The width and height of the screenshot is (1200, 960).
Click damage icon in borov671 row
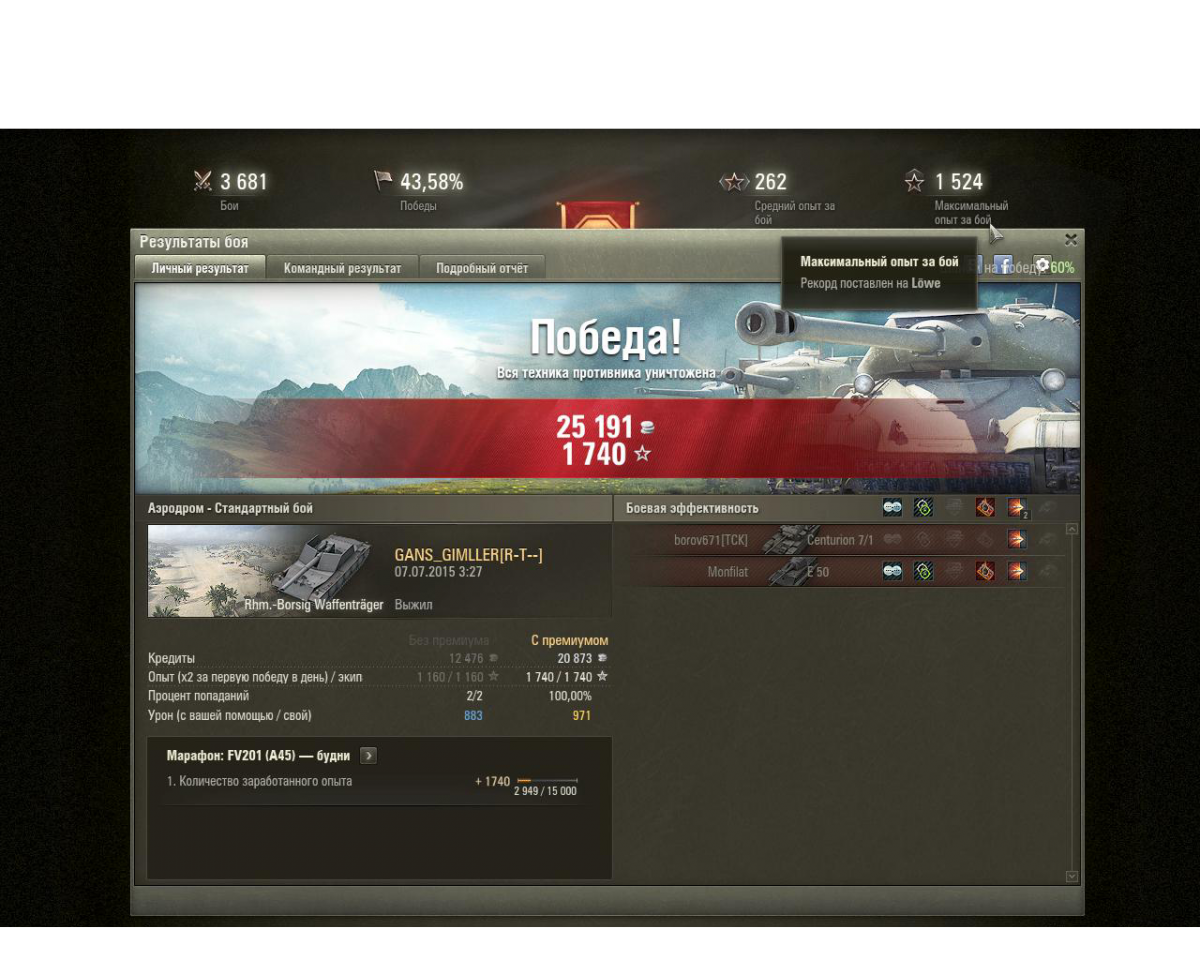coord(1016,540)
